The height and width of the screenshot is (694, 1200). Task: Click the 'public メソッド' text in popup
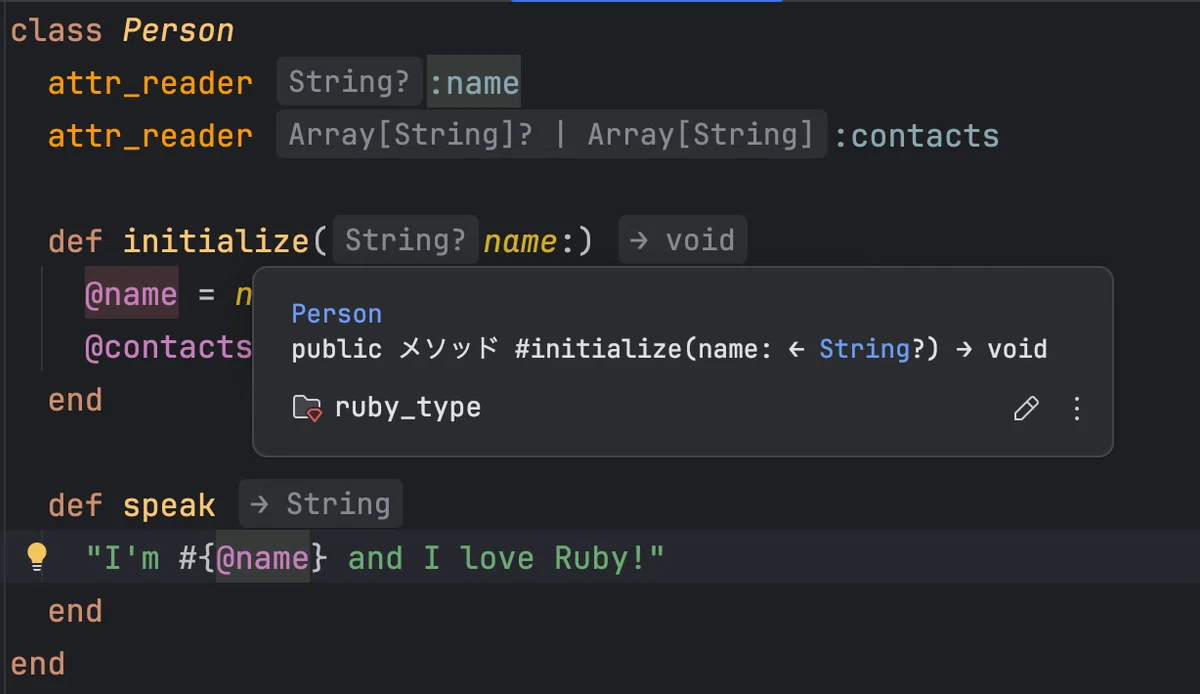[394, 349]
